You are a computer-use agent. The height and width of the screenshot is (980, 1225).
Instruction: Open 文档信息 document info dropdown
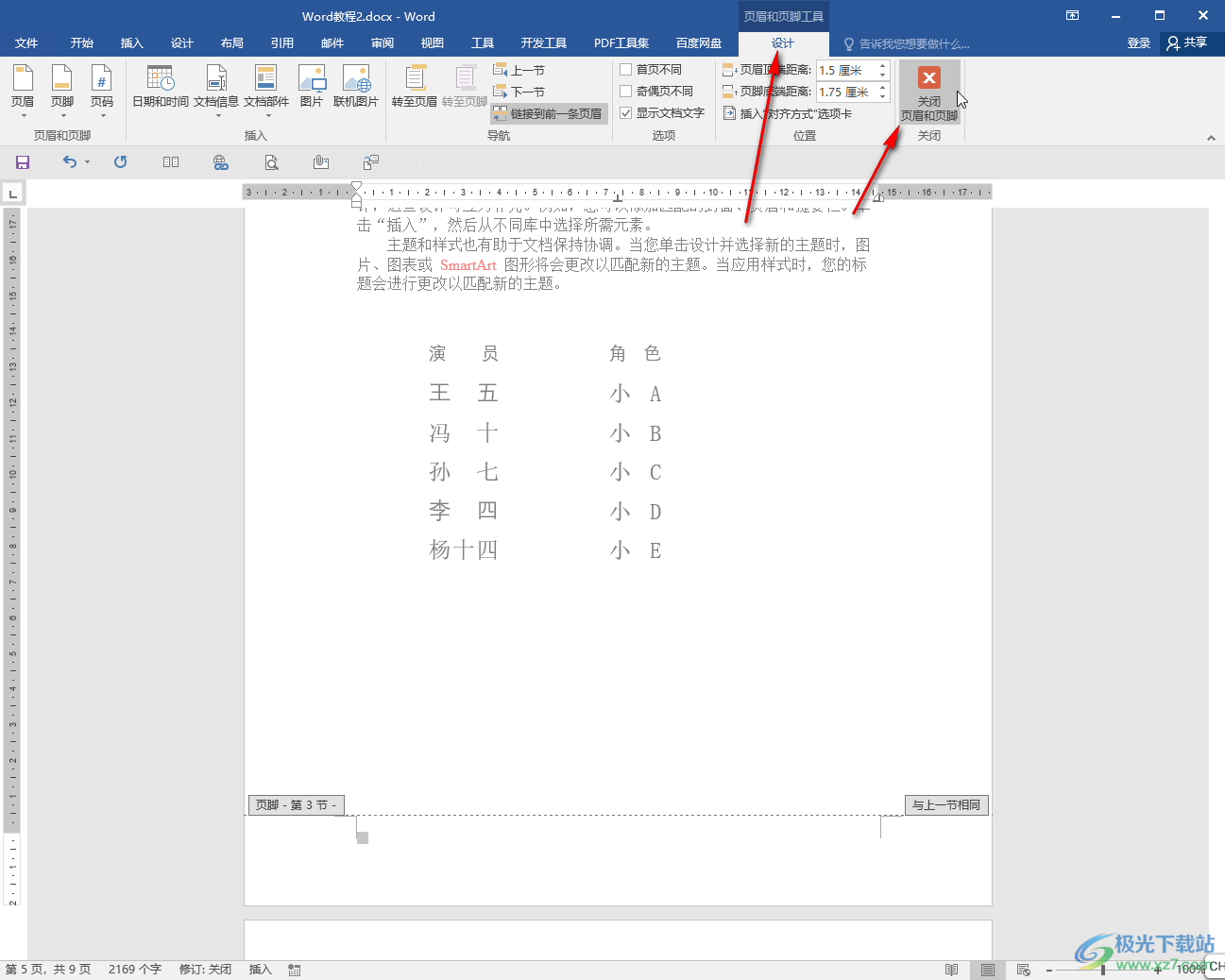pyautogui.click(x=216, y=91)
